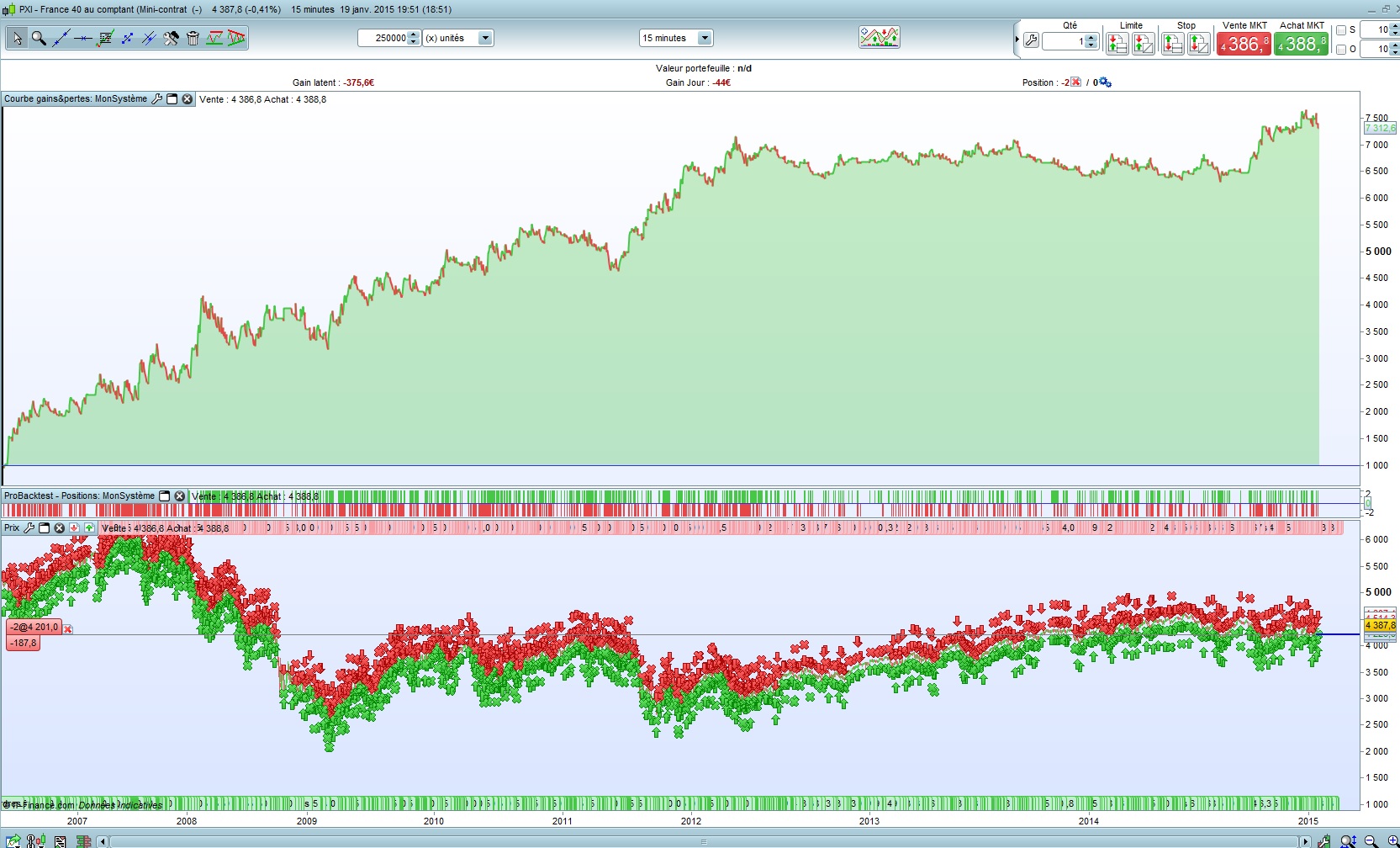
Task: Enable the S checkbox
Action: tap(1341, 30)
